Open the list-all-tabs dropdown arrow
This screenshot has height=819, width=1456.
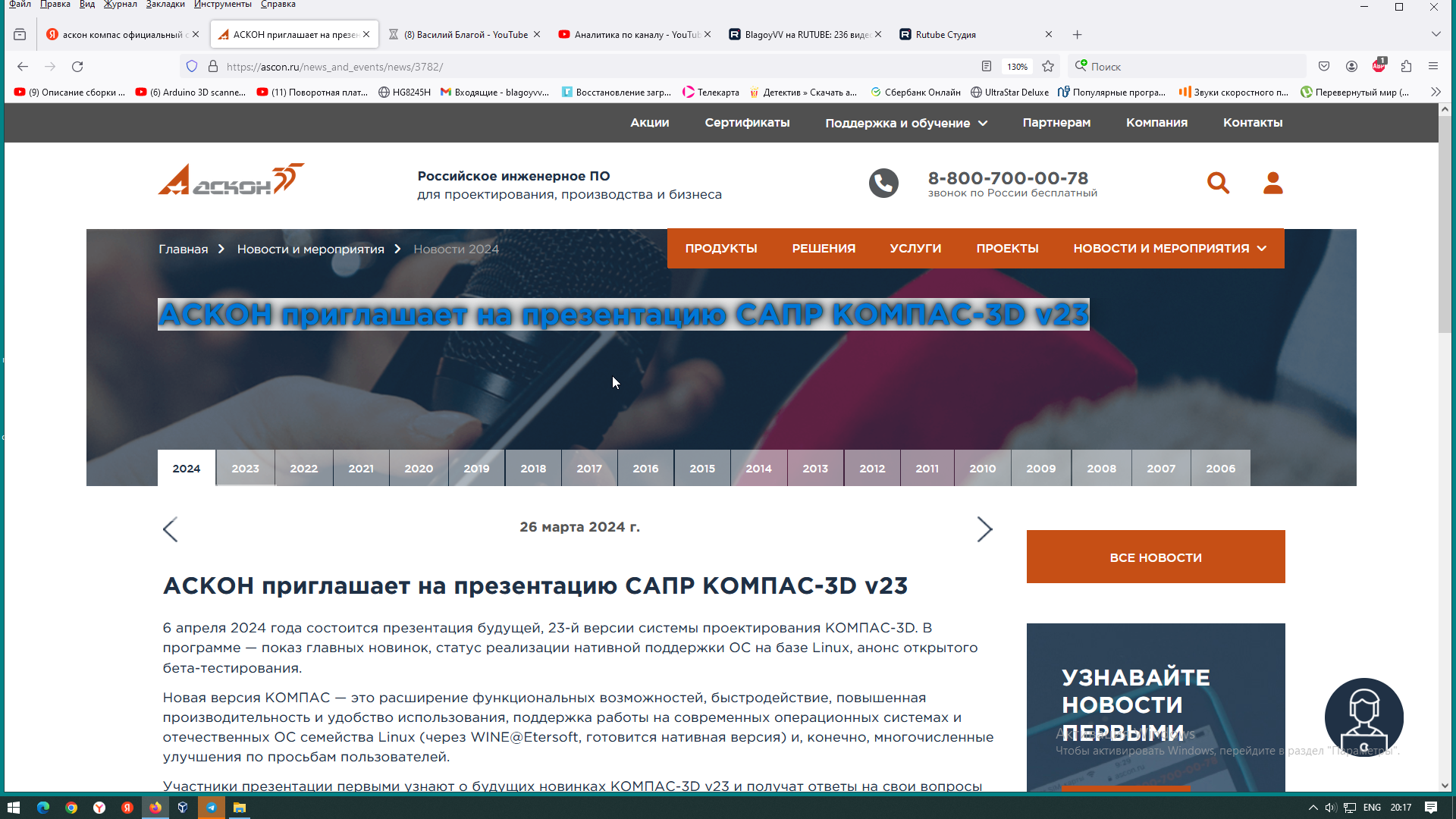[1436, 34]
